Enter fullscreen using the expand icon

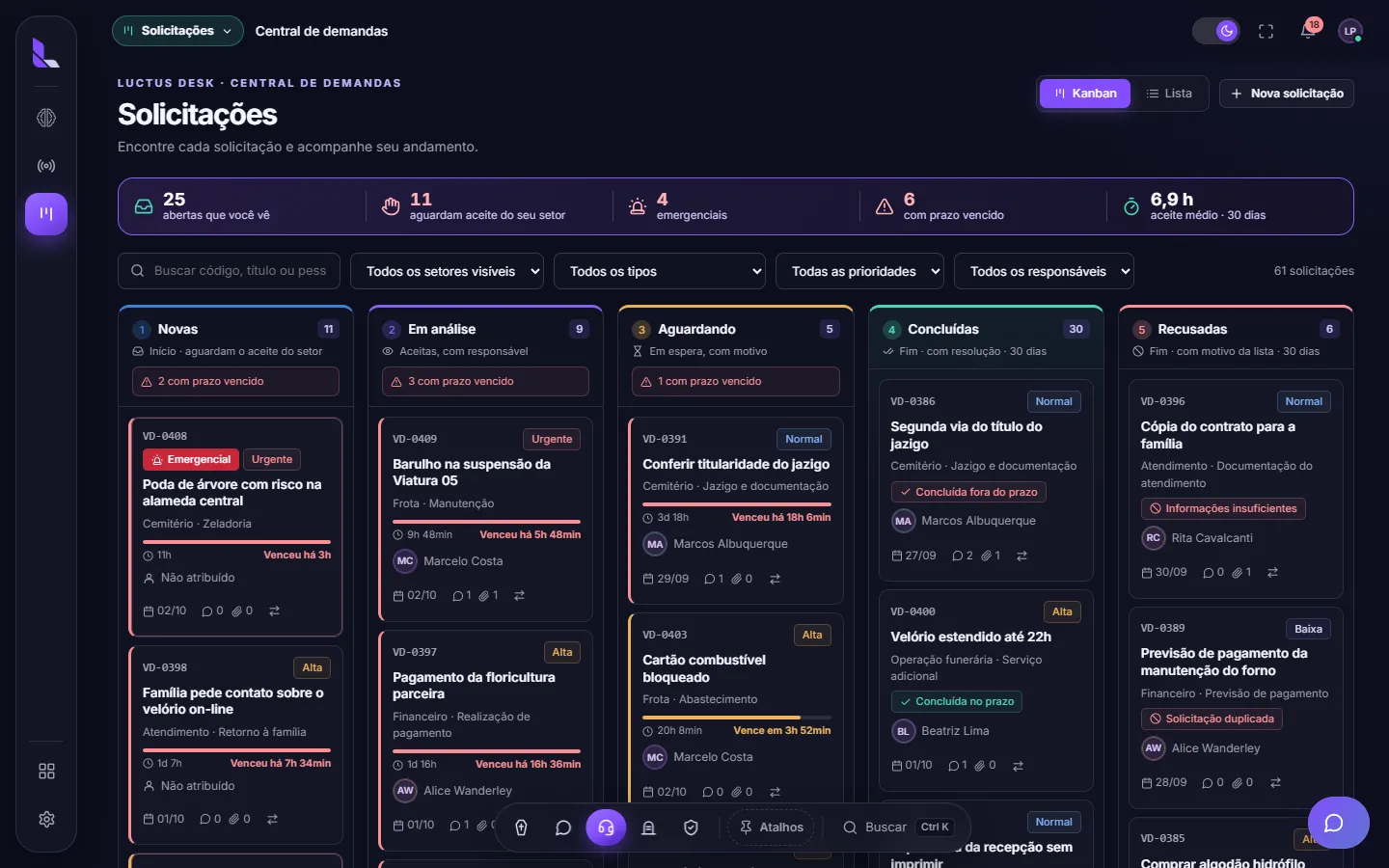(x=1266, y=31)
